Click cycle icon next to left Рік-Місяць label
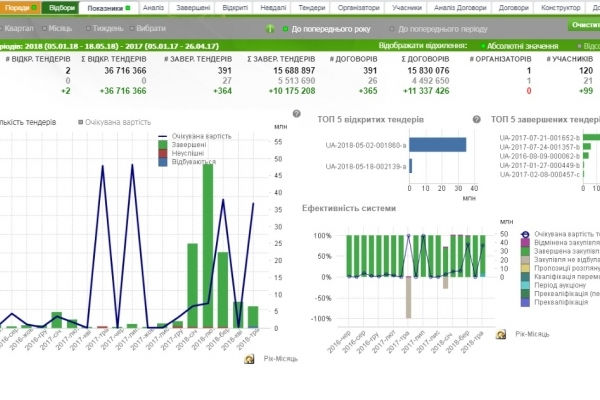 pyautogui.click(x=249, y=359)
